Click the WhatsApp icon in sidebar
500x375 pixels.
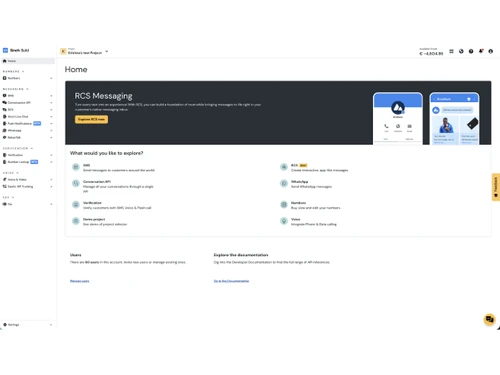tap(5, 130)
